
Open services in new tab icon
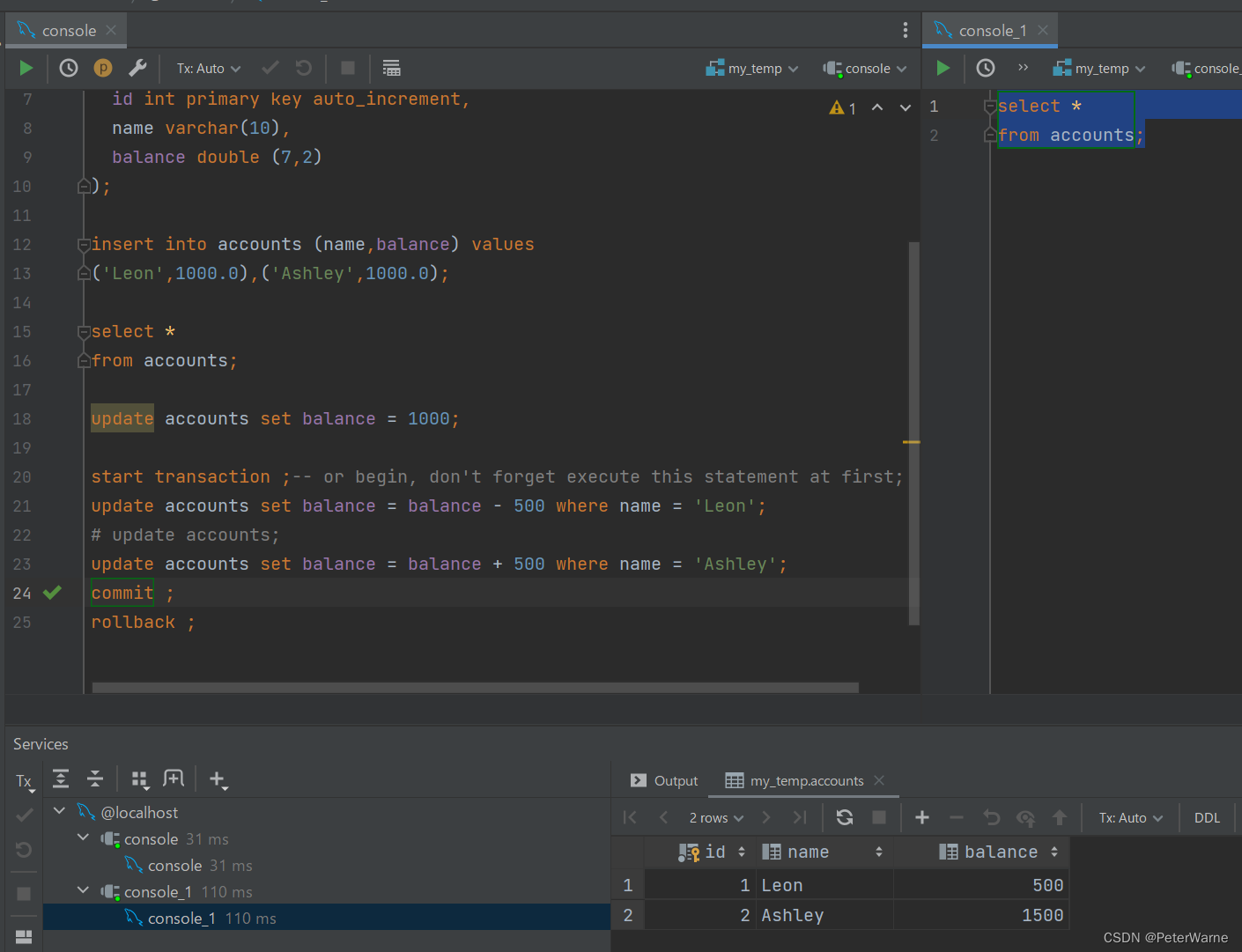174,779
